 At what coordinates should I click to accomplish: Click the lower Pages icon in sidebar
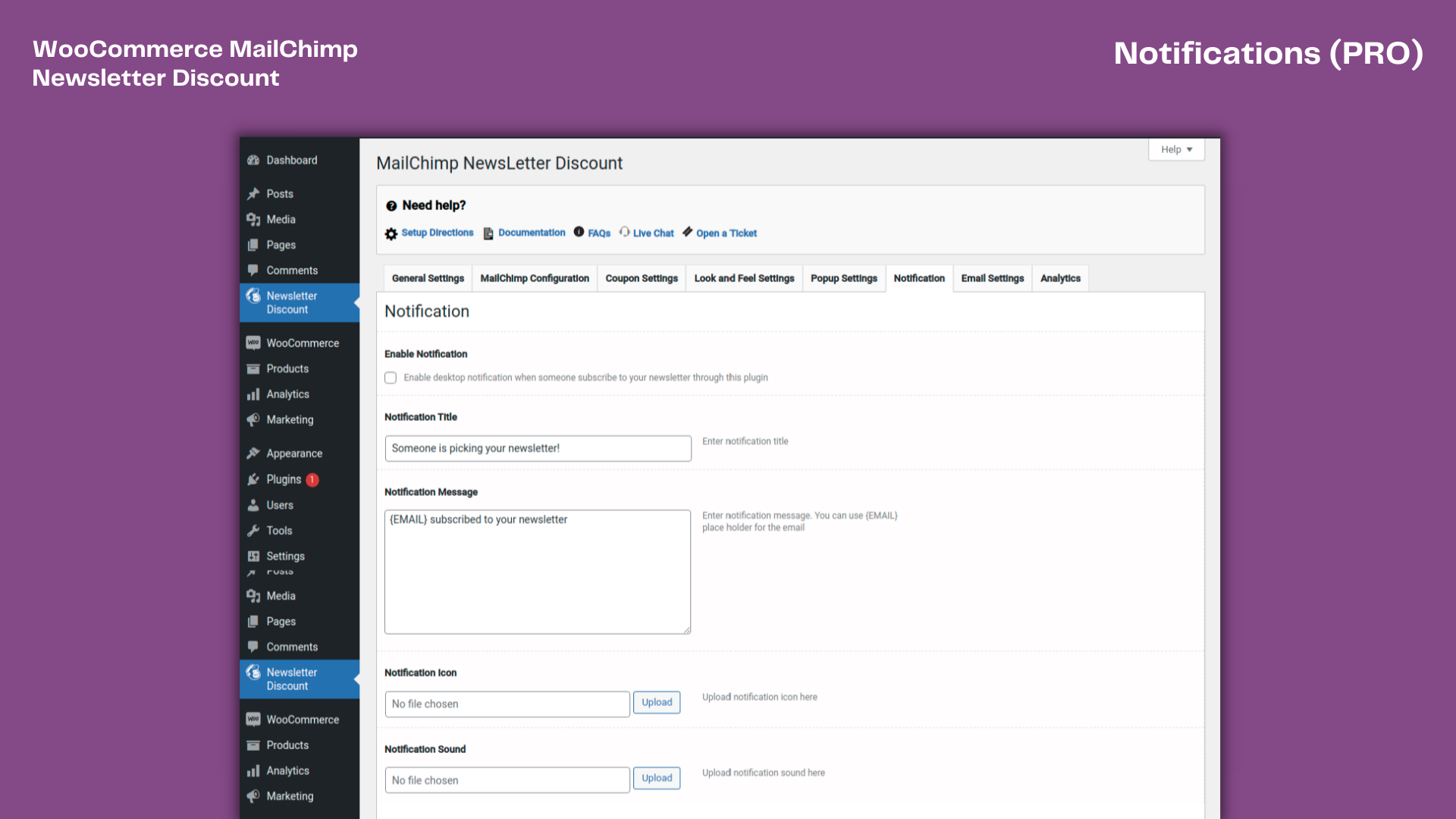click(253, 621)
